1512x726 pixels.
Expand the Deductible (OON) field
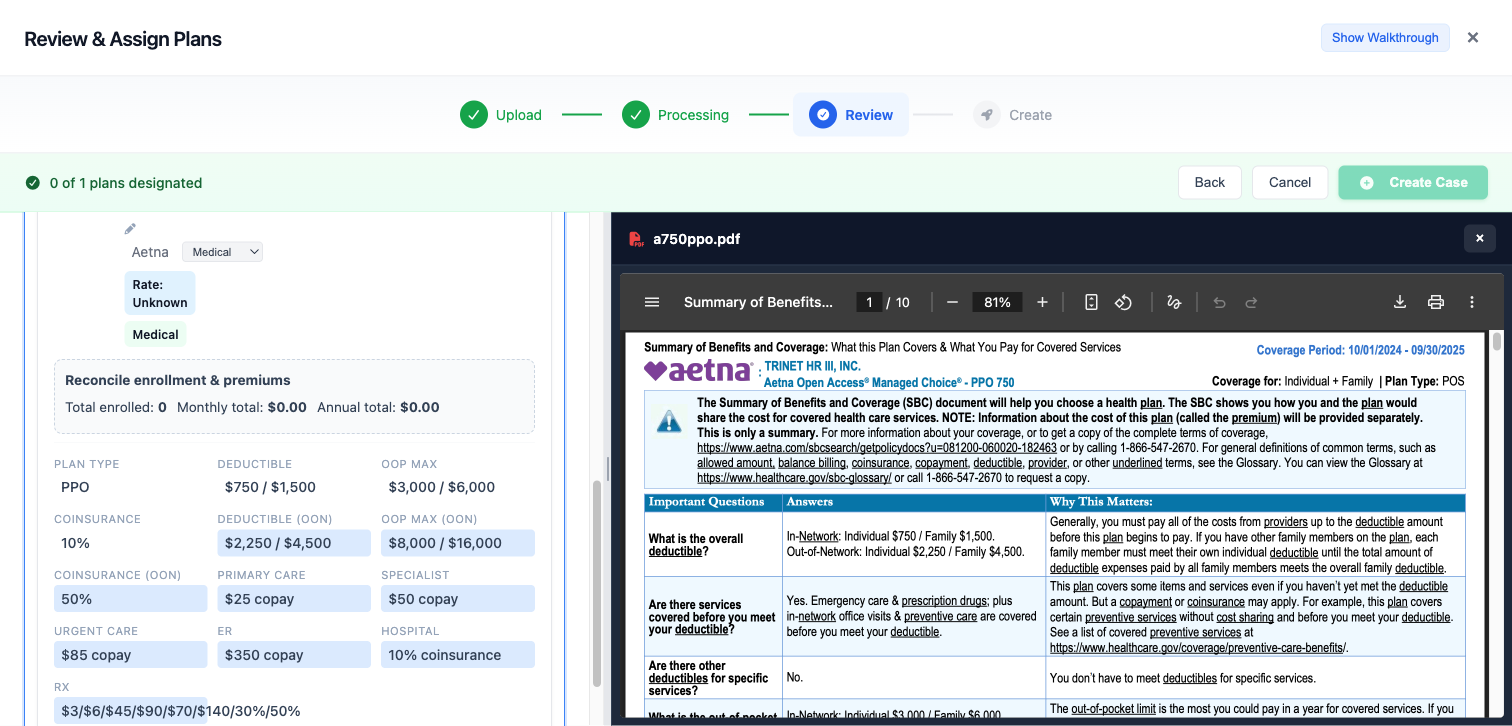(293, 542)
